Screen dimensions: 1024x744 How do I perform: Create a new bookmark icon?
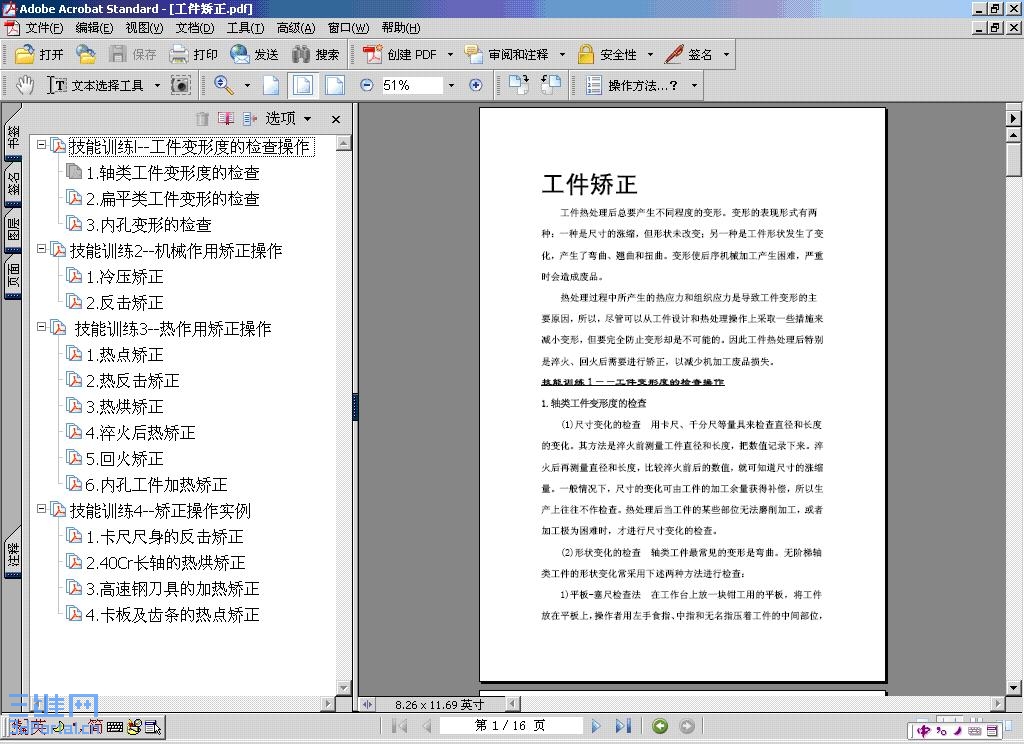[226, 118]
